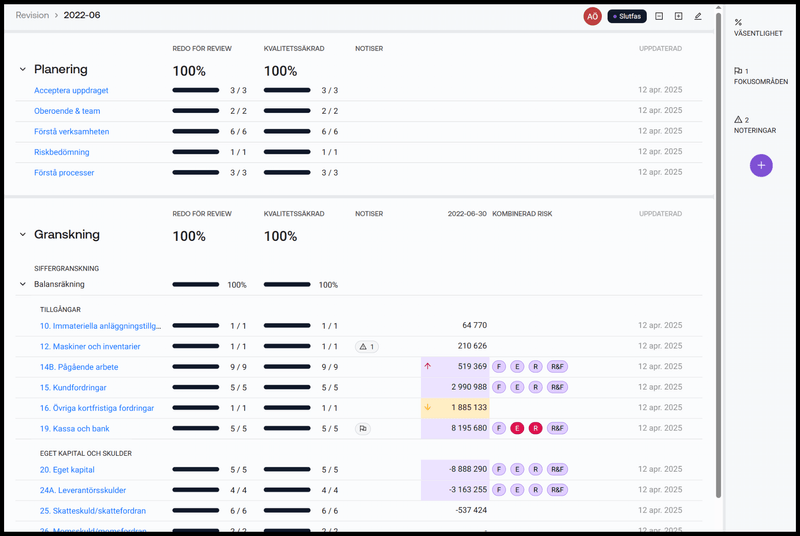Go to the Revision breadcrumb

(32, 15)
